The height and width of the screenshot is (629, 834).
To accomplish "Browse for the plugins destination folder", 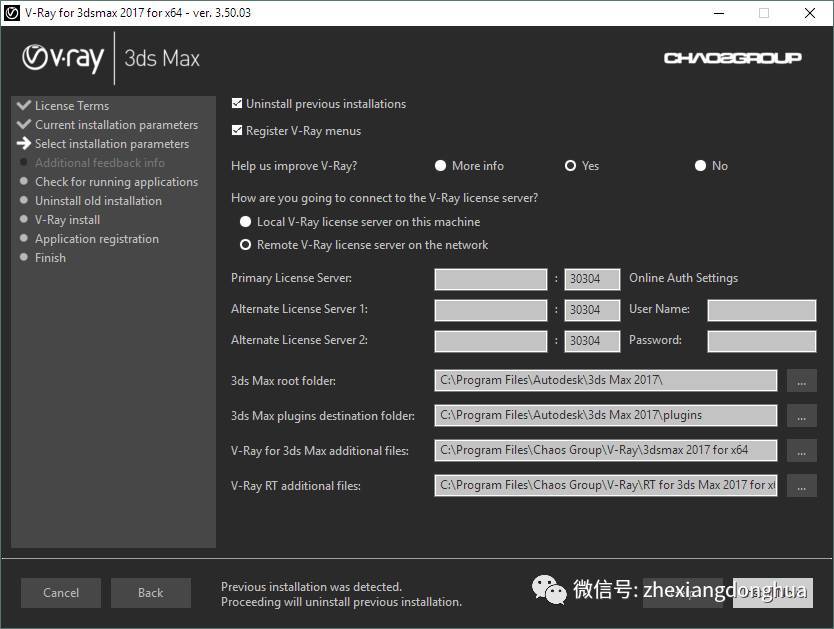I will pyautogui.click(x=802, y=416).
